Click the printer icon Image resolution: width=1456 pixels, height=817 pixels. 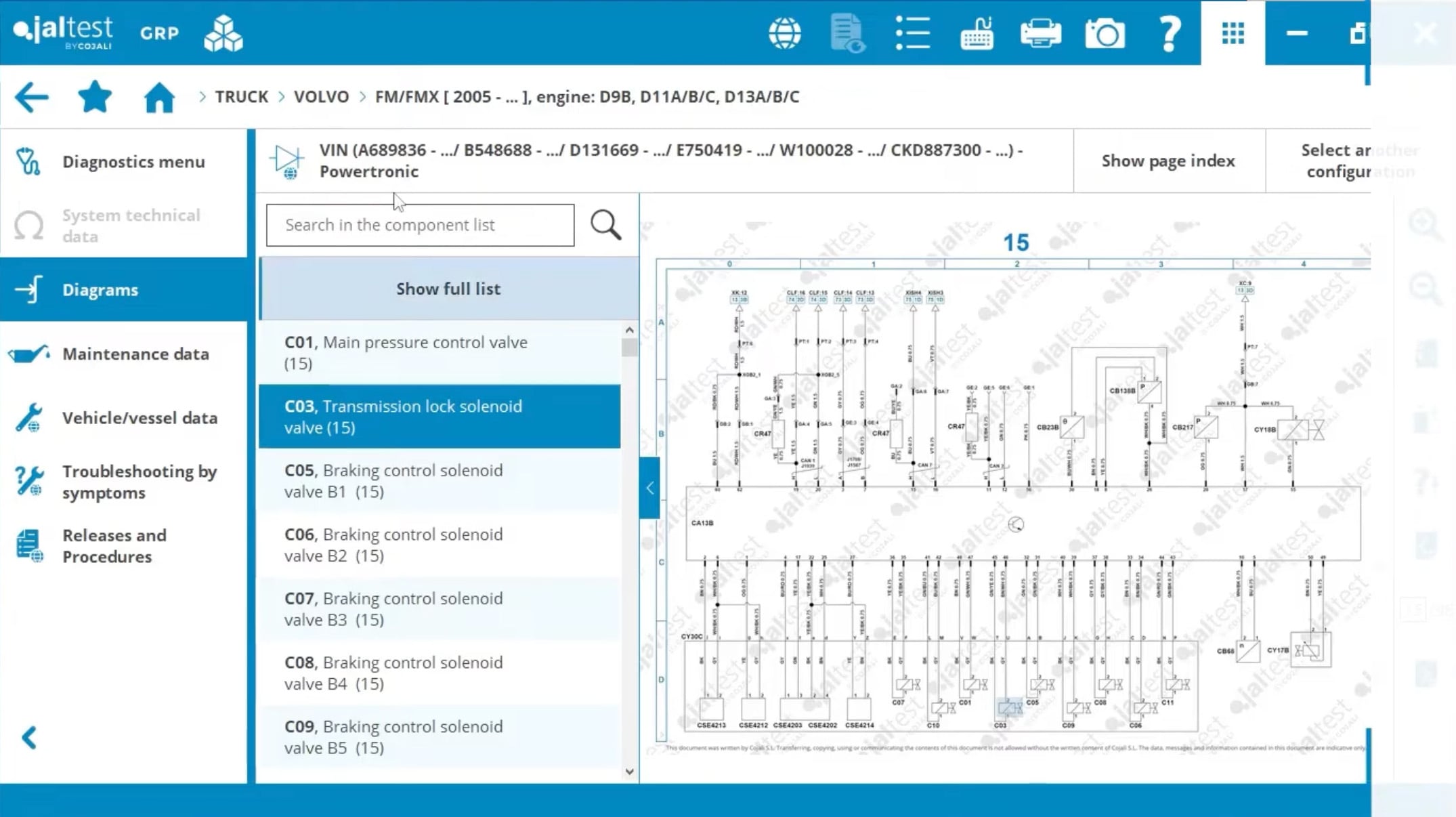[1041, 33]
